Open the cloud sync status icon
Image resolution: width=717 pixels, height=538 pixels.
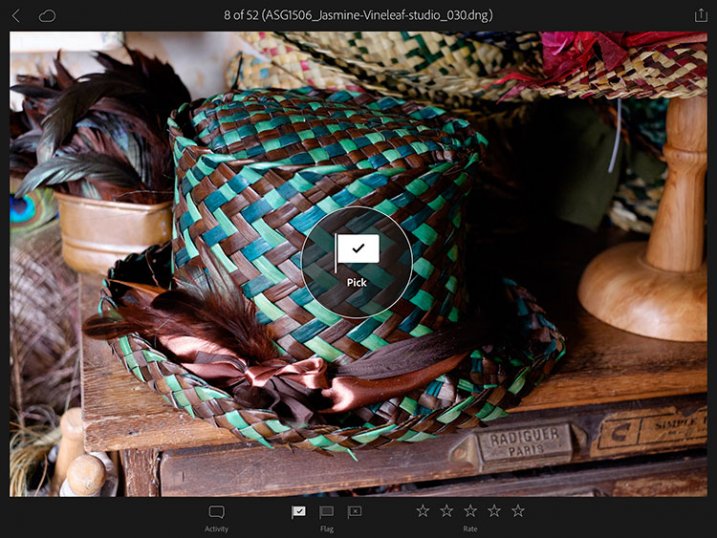point(47,15)
